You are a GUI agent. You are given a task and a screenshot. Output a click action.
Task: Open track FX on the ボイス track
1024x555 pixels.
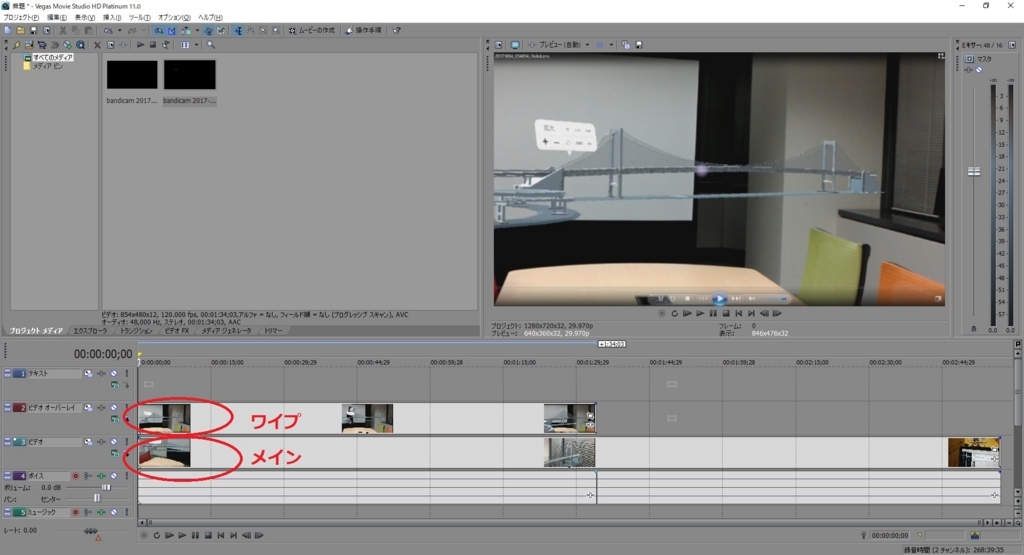101,476
